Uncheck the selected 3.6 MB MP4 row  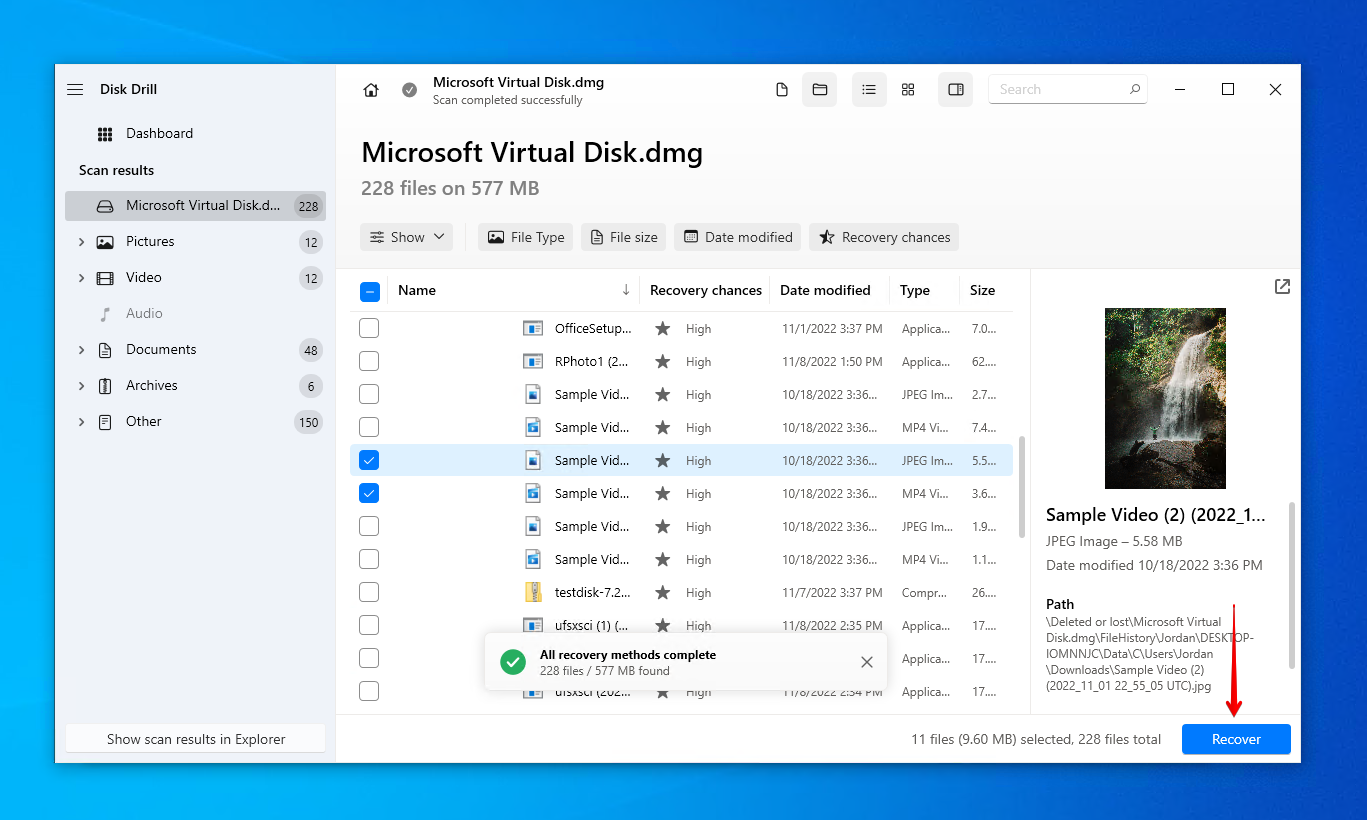click(x=369, y=493)
